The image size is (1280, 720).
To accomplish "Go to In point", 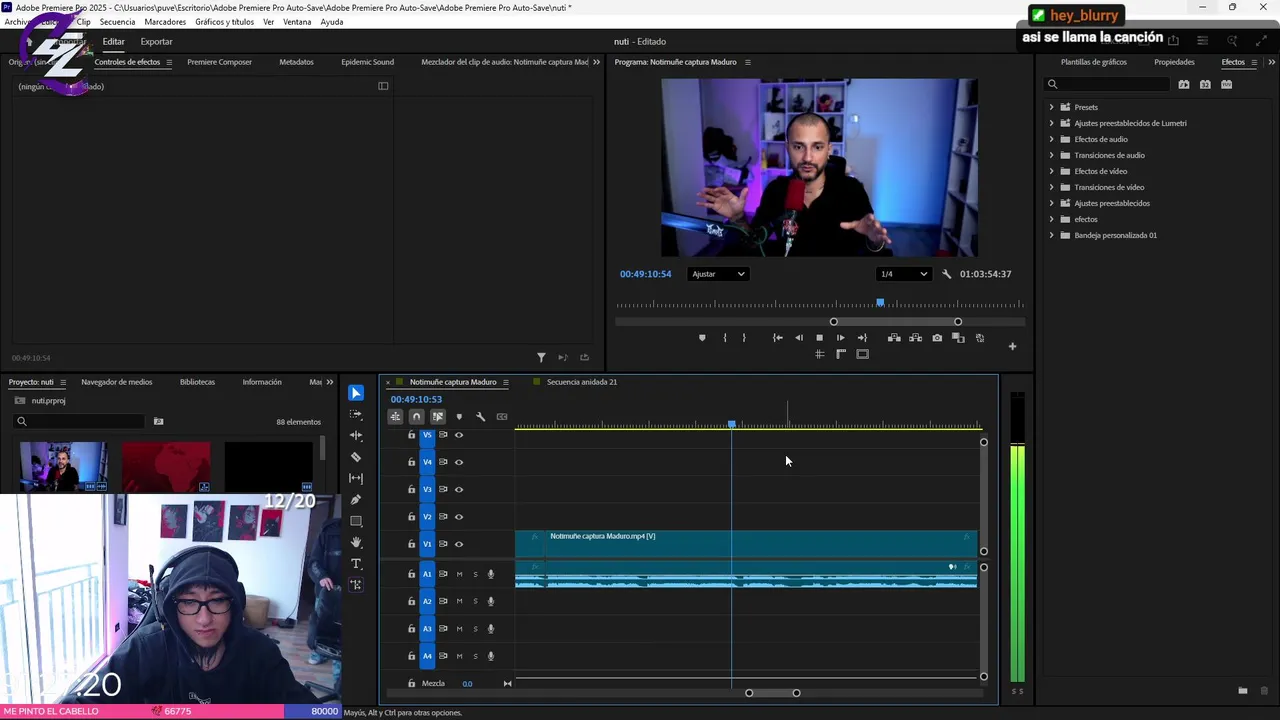I will (x=778, y=338).
